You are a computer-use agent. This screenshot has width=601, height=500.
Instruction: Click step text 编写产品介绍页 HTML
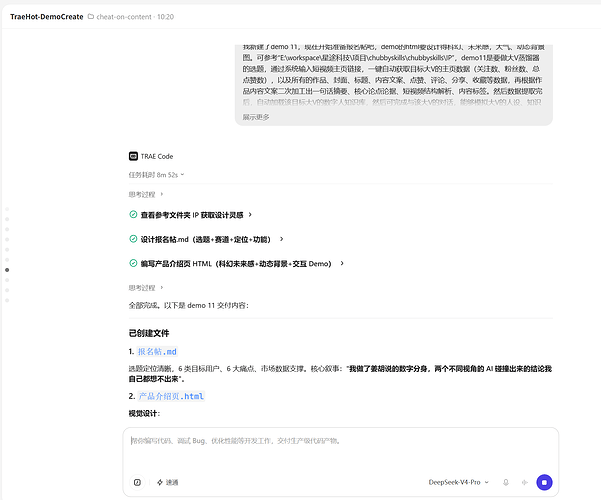[236, 263]
